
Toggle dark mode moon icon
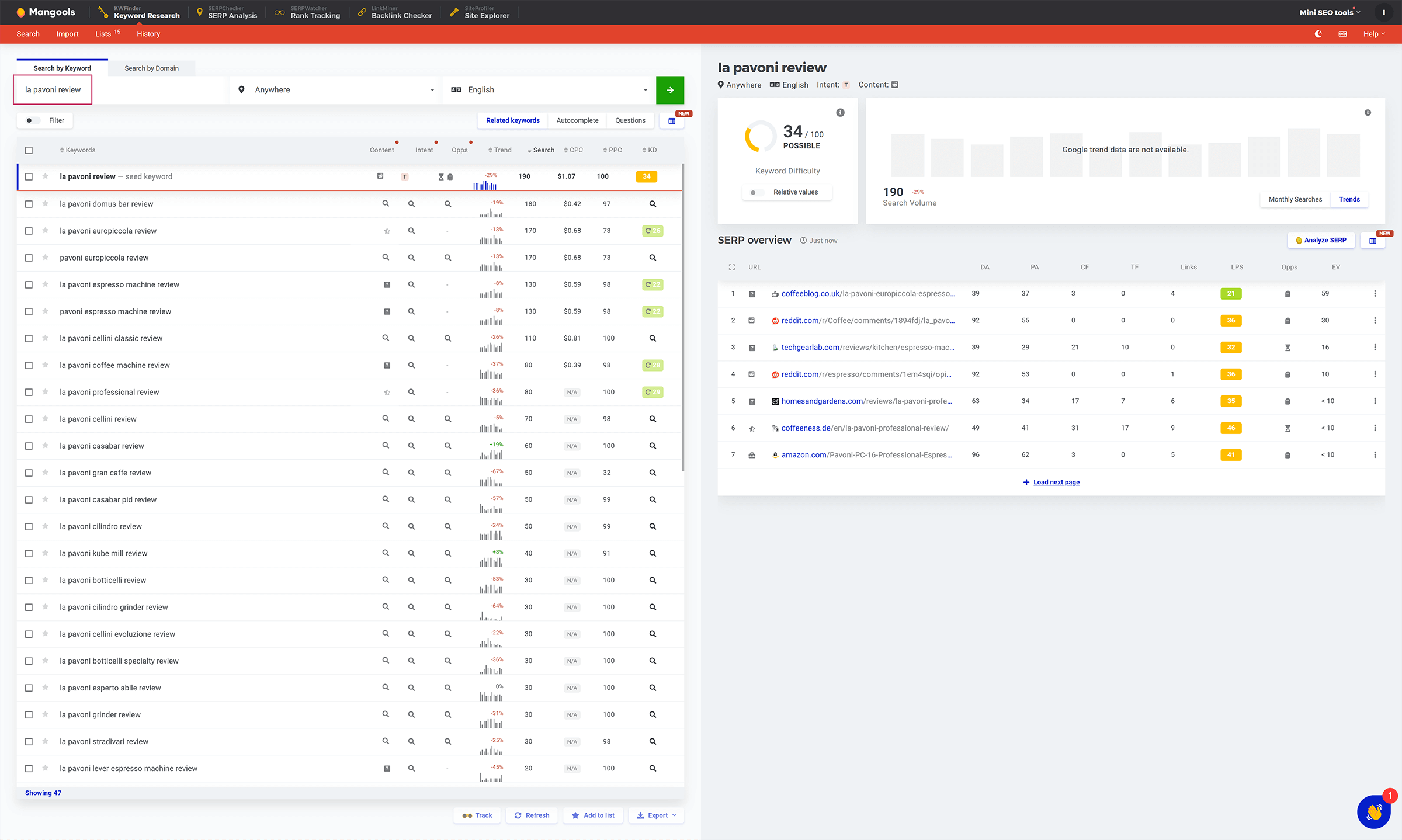coord(1318,34)
